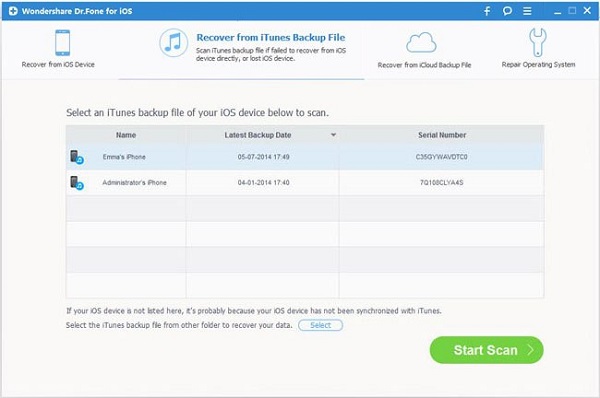The image size is (600, 398).
Task: Click serial number 7Q108CLYA4S
Action: click(442, 183)
